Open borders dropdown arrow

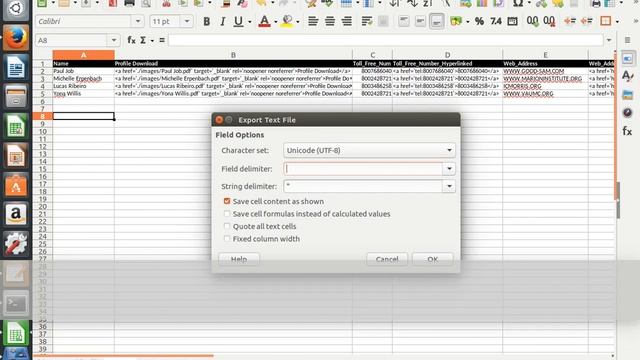pyautogui.click(x=617, y=22)
